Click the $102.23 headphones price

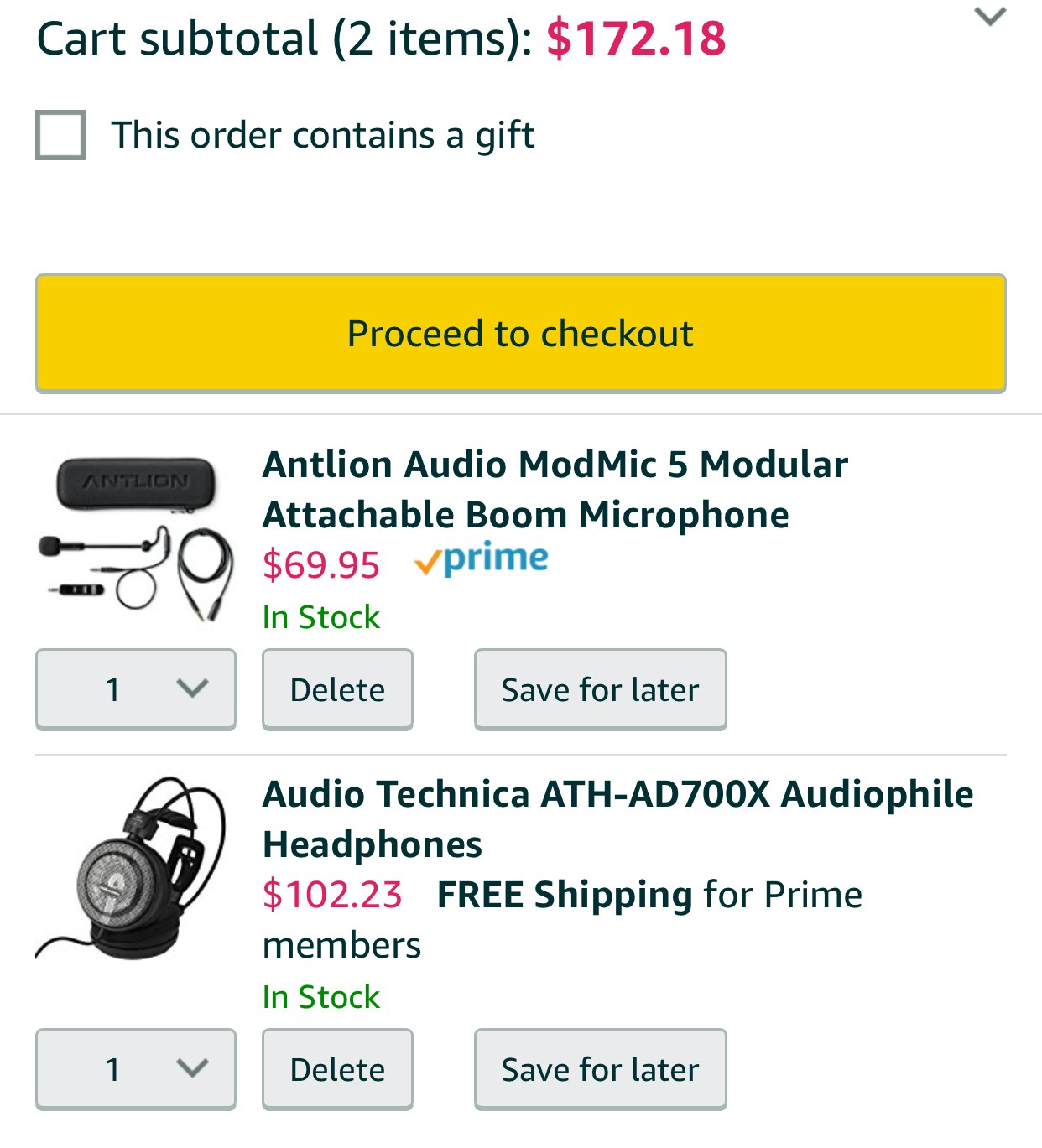coord(332,895)
